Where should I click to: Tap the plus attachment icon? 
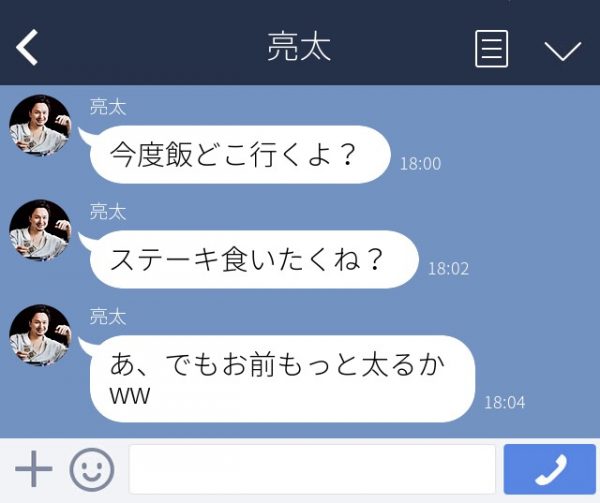pyautogui.click(x=34, y=469)
